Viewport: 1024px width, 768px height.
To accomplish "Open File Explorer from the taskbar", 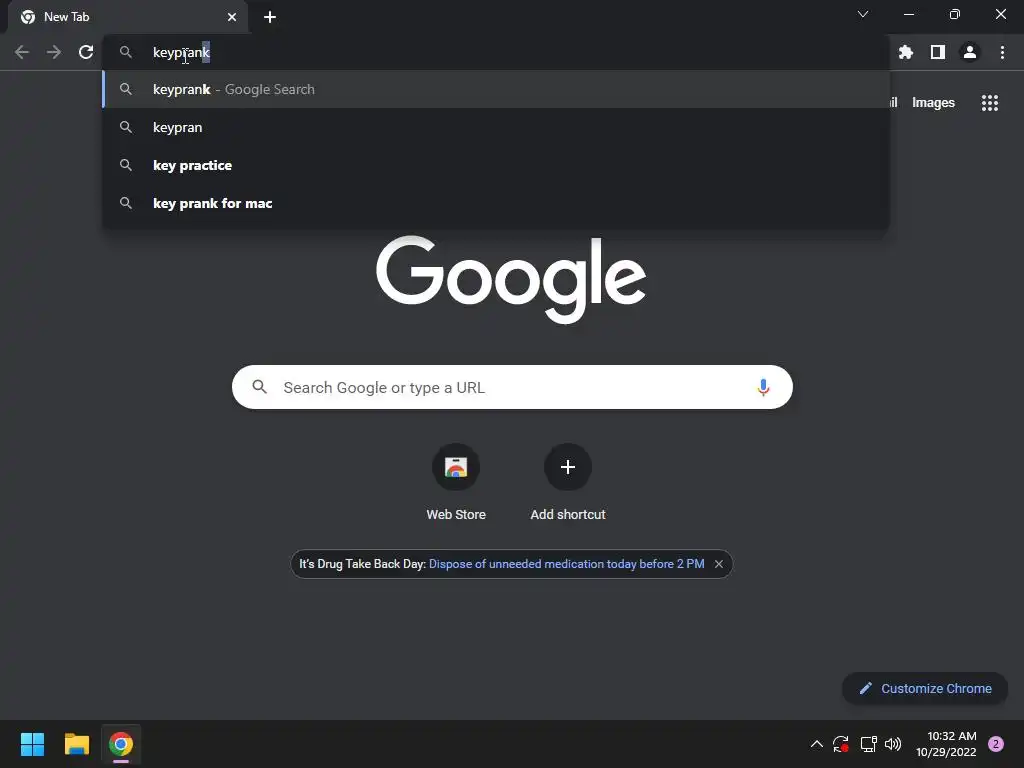I will tap(76, 744).
